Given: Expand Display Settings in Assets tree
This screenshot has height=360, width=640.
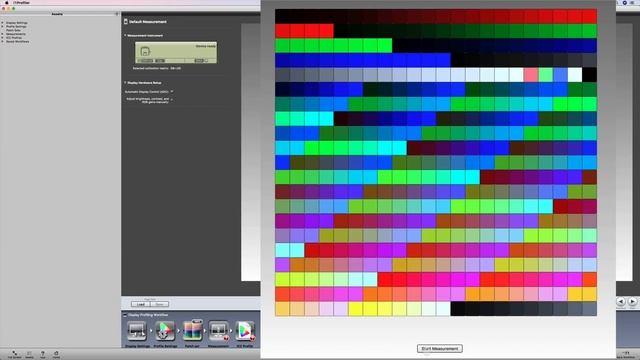Looking at the screenshot, I should [x=3, y=23].
